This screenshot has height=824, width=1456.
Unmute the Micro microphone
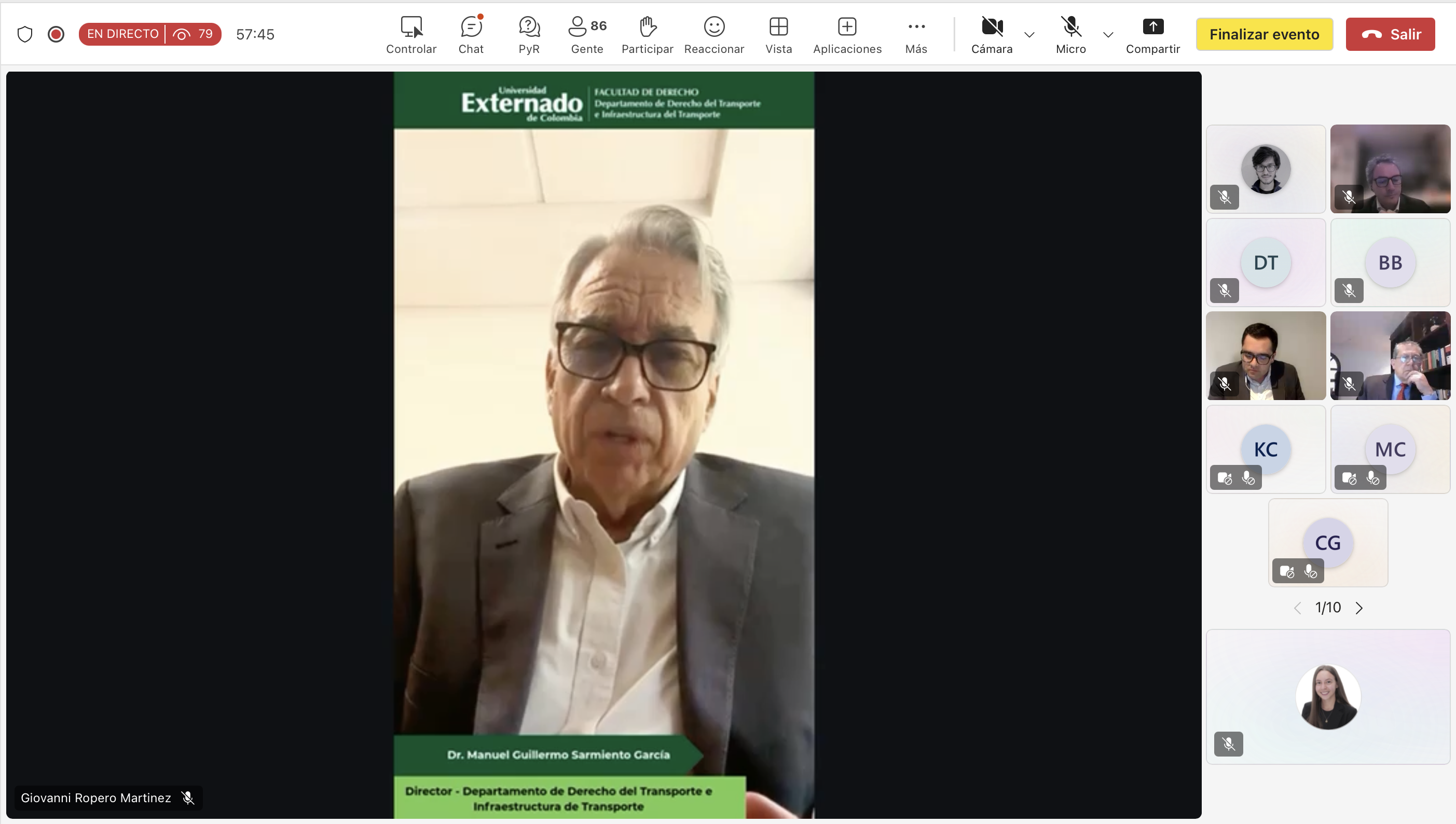point(1070,34)
